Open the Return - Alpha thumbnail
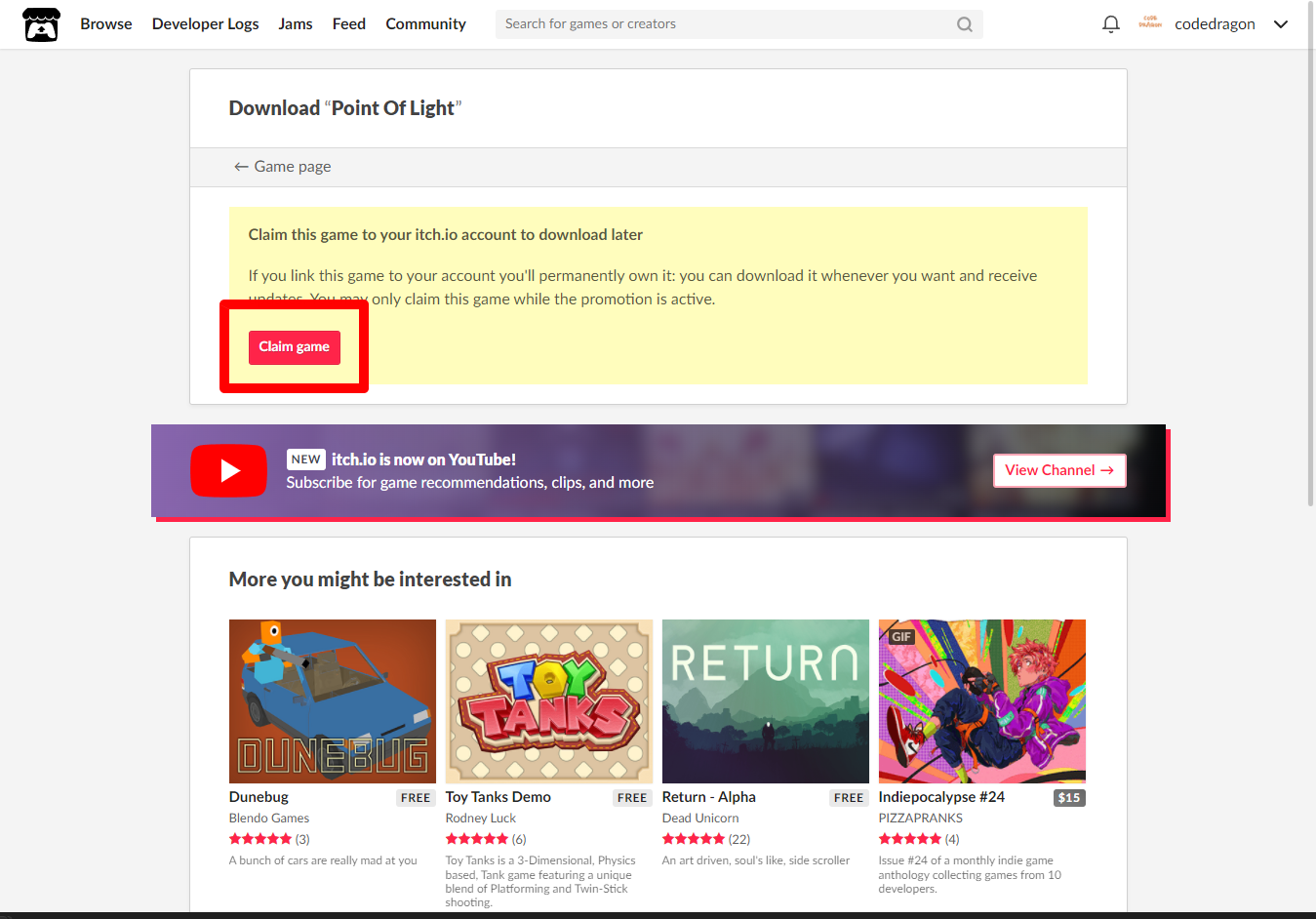Screen dimensions: 1316x919 point(766,701)
